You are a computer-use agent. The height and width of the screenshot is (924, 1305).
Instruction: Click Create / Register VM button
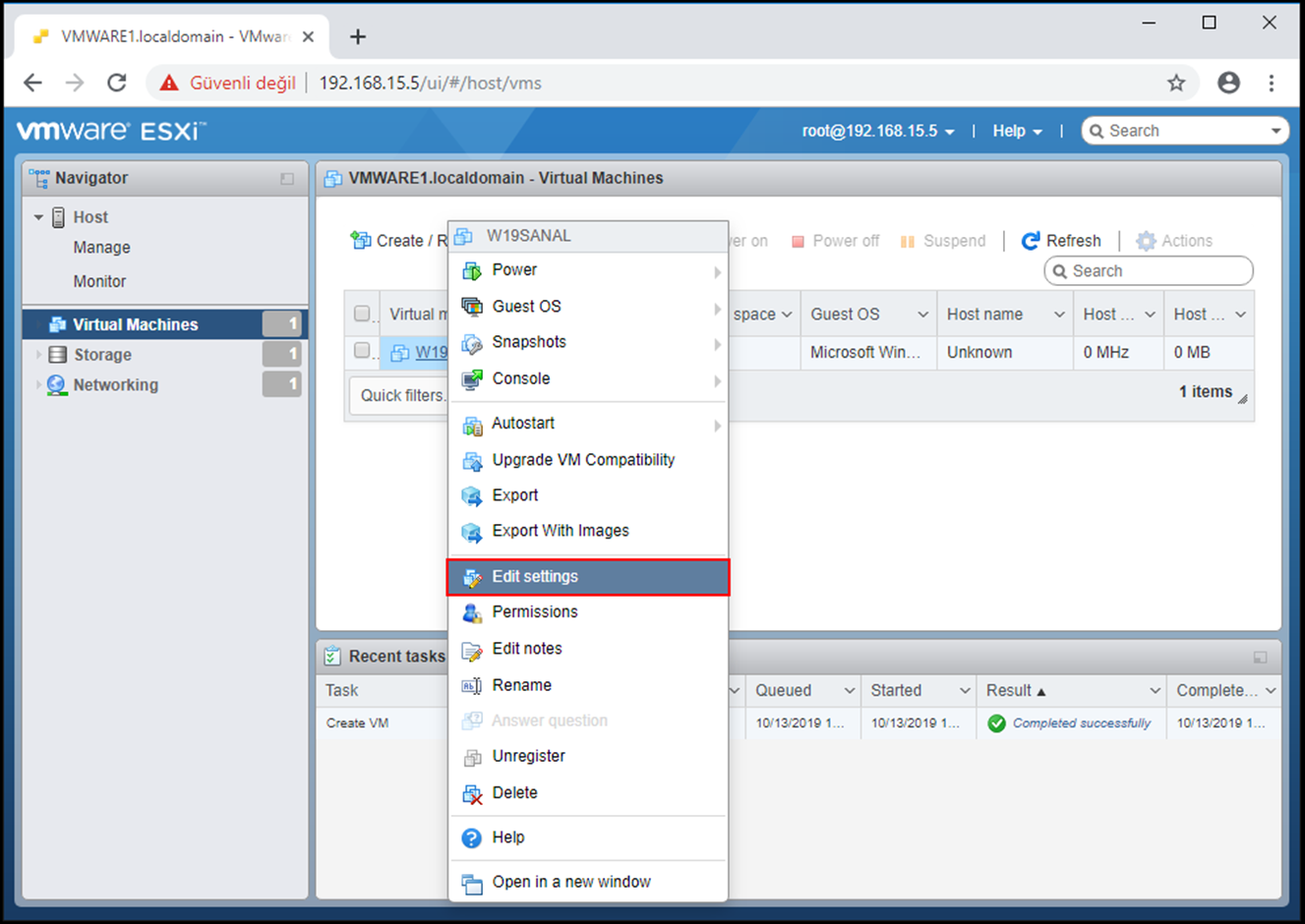point(398,241)
